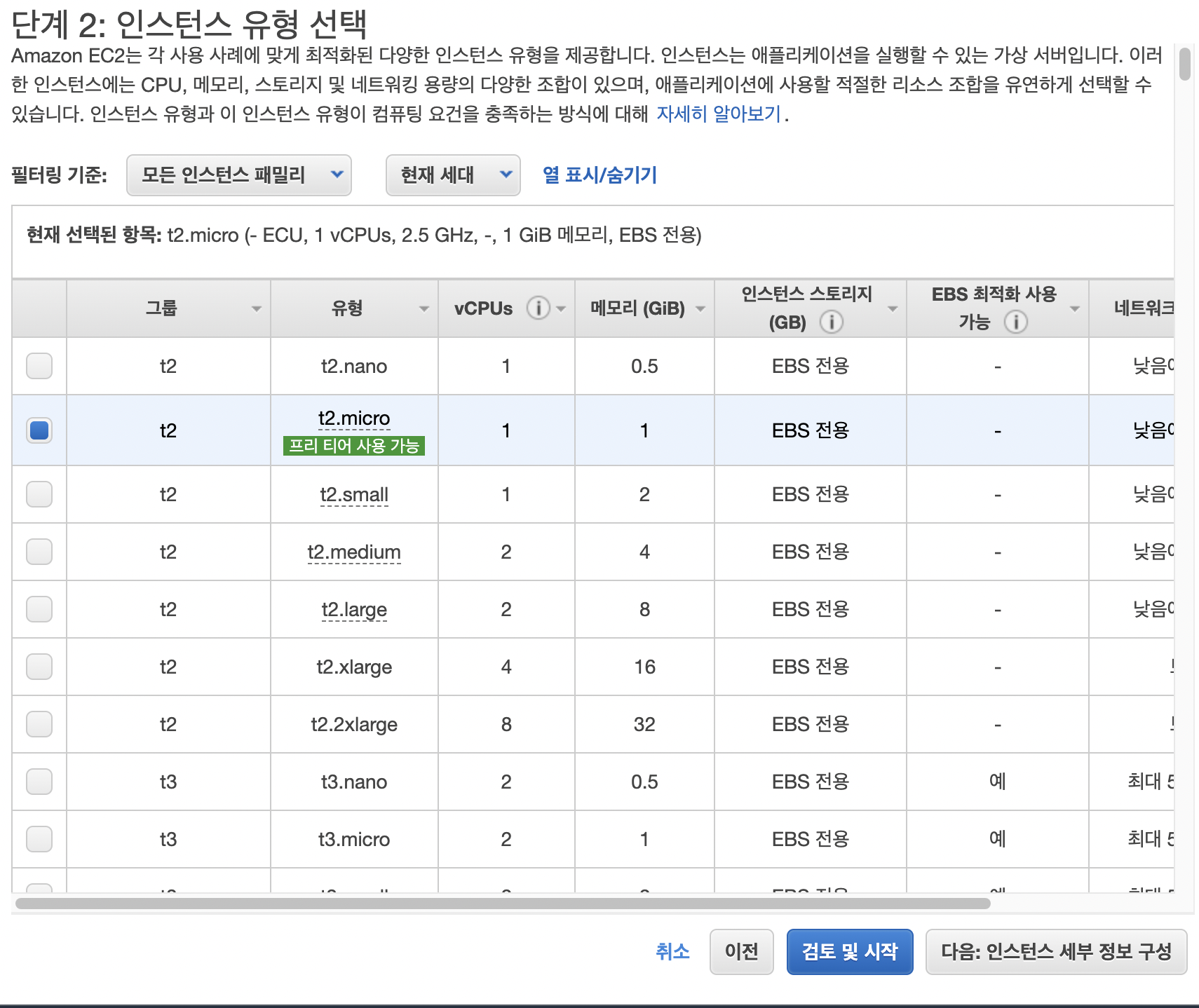Open the EBS 최적화 사용 가능 column sort arrow
Image resolution: width=1199 pixels, height=1008 pixels.
pos(1075,308)
